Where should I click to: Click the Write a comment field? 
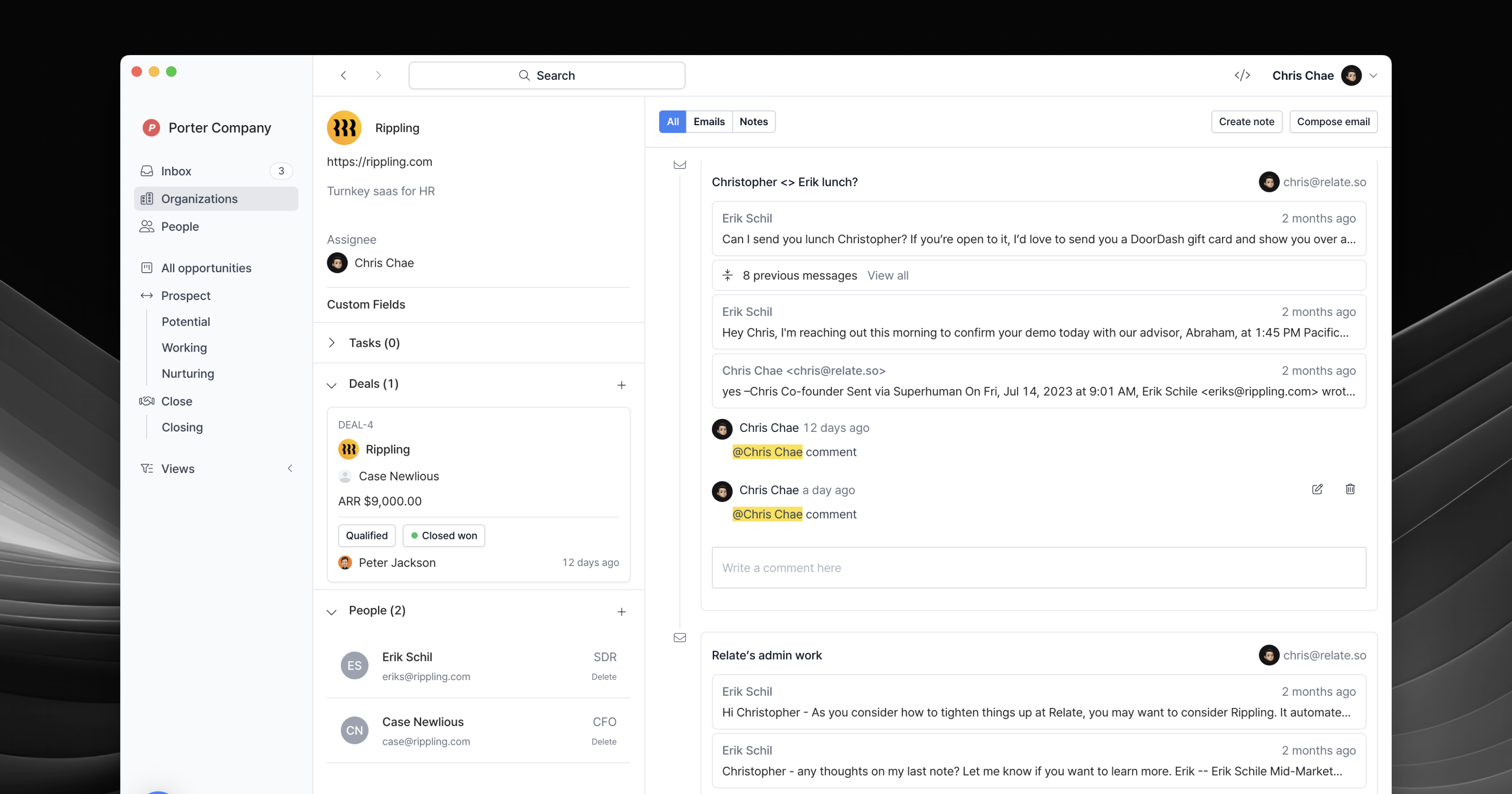click(x=1038, y=568)
